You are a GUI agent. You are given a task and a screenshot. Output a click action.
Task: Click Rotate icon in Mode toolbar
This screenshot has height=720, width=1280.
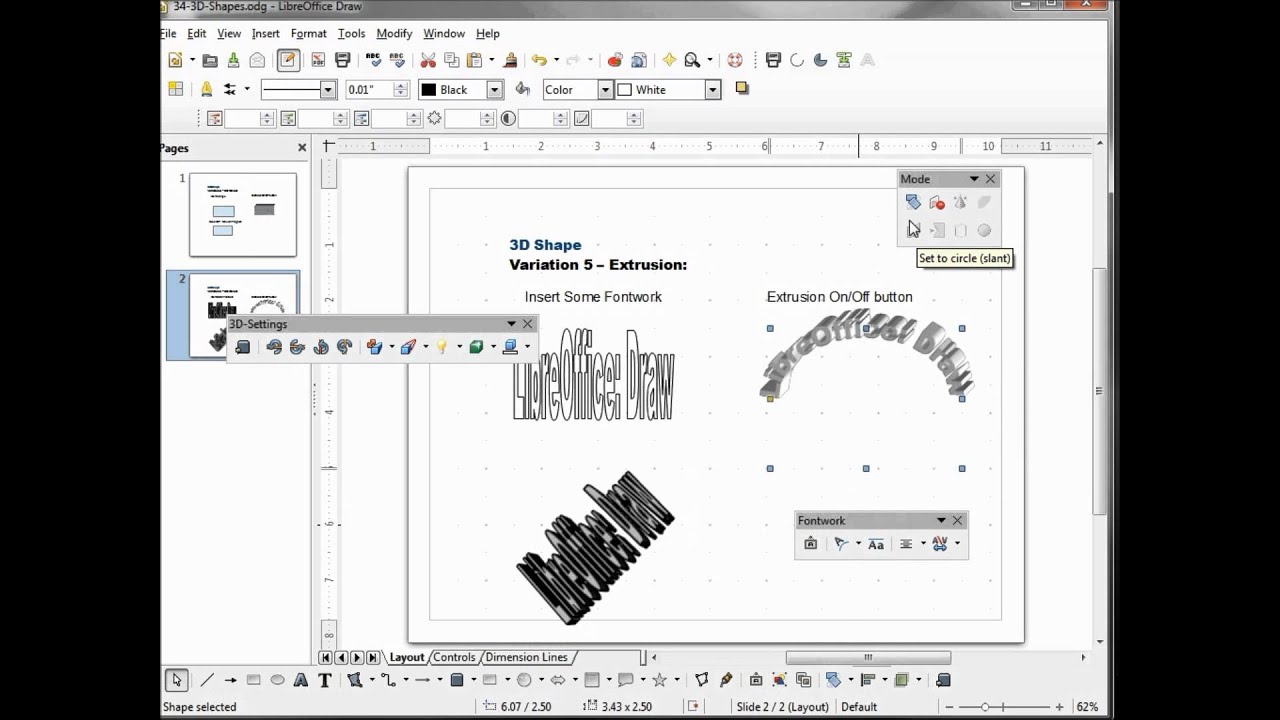[x=913, y=202]
